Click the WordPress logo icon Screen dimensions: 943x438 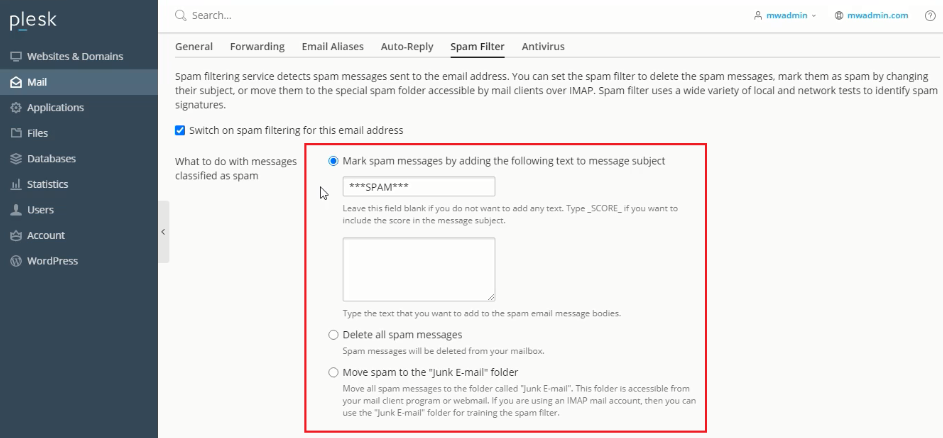[16, 261]
